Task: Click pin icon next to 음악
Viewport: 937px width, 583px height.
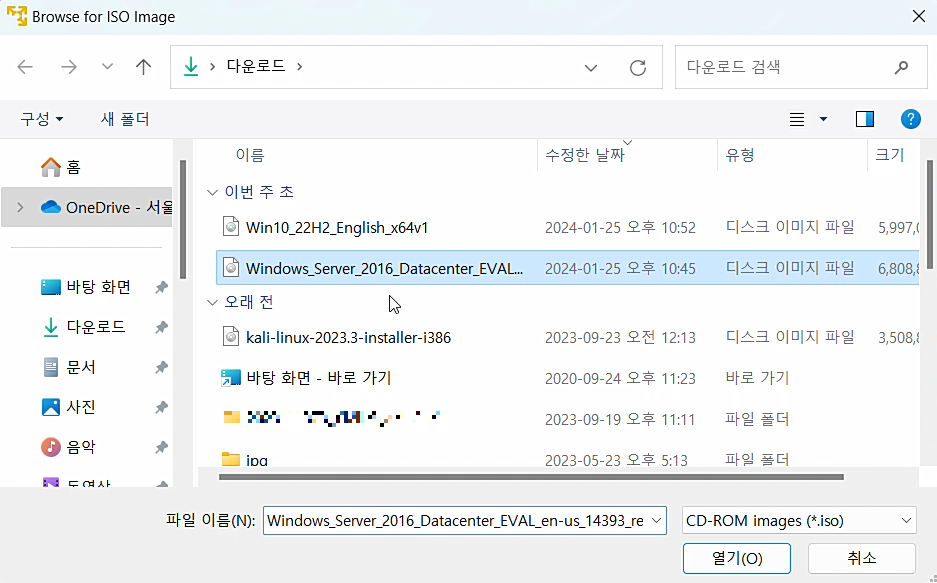Action: pyautogui.click(x=161, y=447)
